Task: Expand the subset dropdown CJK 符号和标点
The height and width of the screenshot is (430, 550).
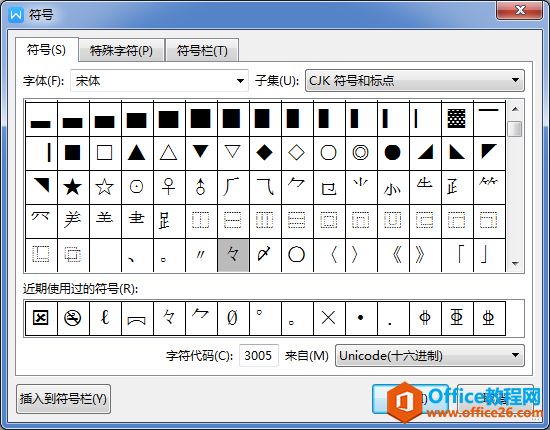Action: (x=415, y=81)
